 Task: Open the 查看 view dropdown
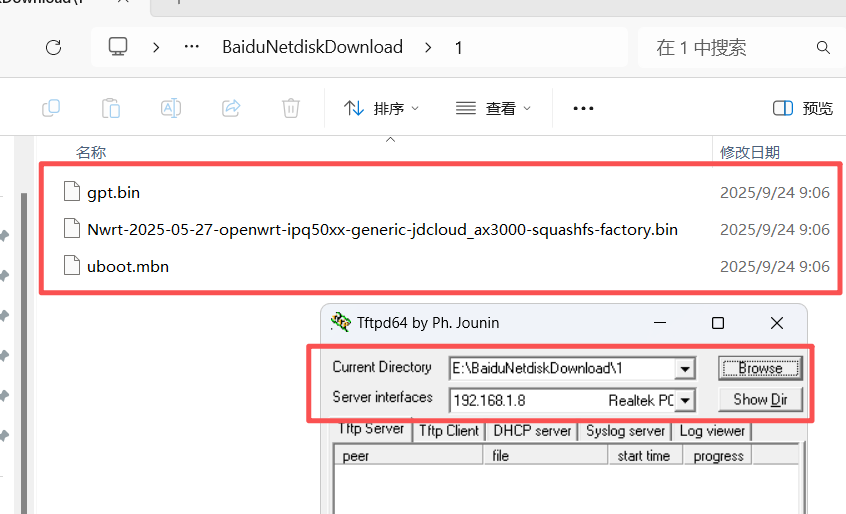(x=493, y=108)
